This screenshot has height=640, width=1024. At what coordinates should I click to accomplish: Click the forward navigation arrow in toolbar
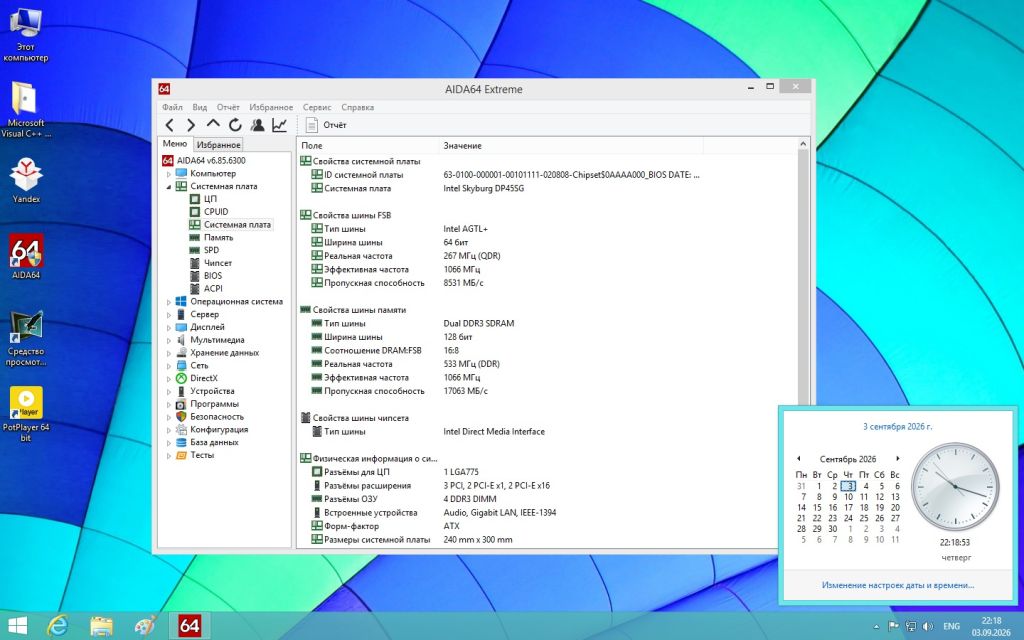[191, 125]
